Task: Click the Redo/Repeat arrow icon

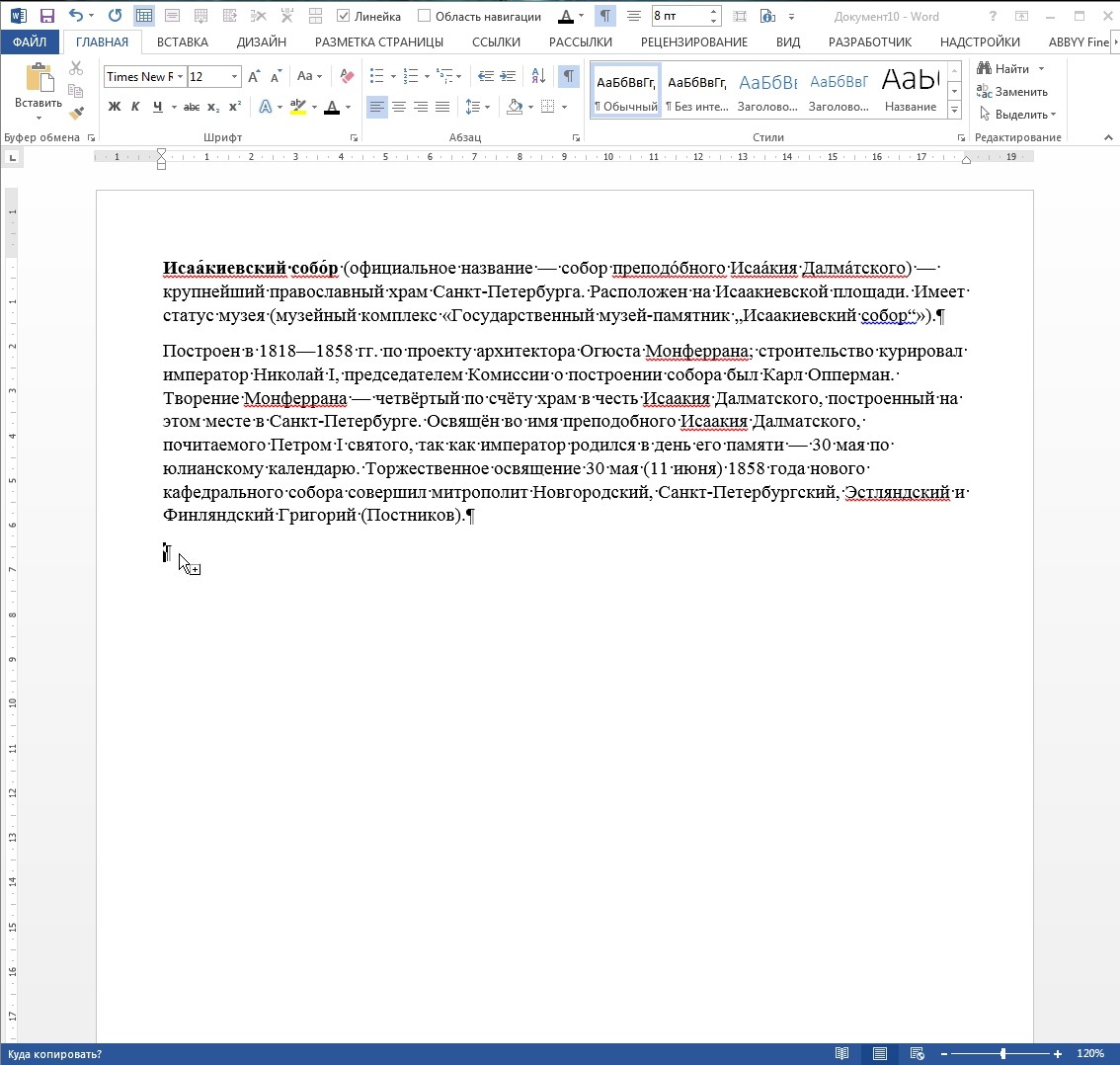Action: click(115, 16)
